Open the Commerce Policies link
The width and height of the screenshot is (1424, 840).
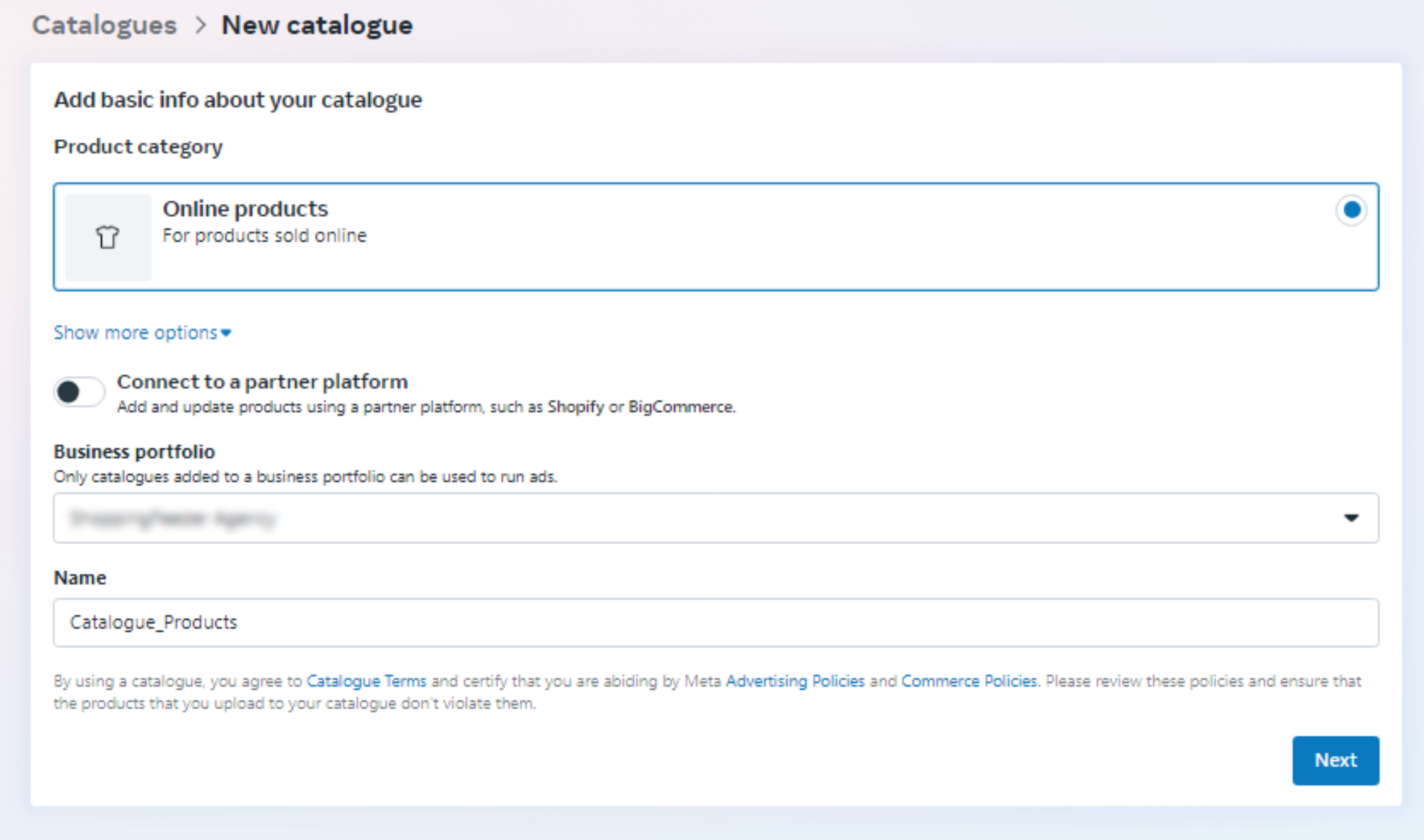969,681
